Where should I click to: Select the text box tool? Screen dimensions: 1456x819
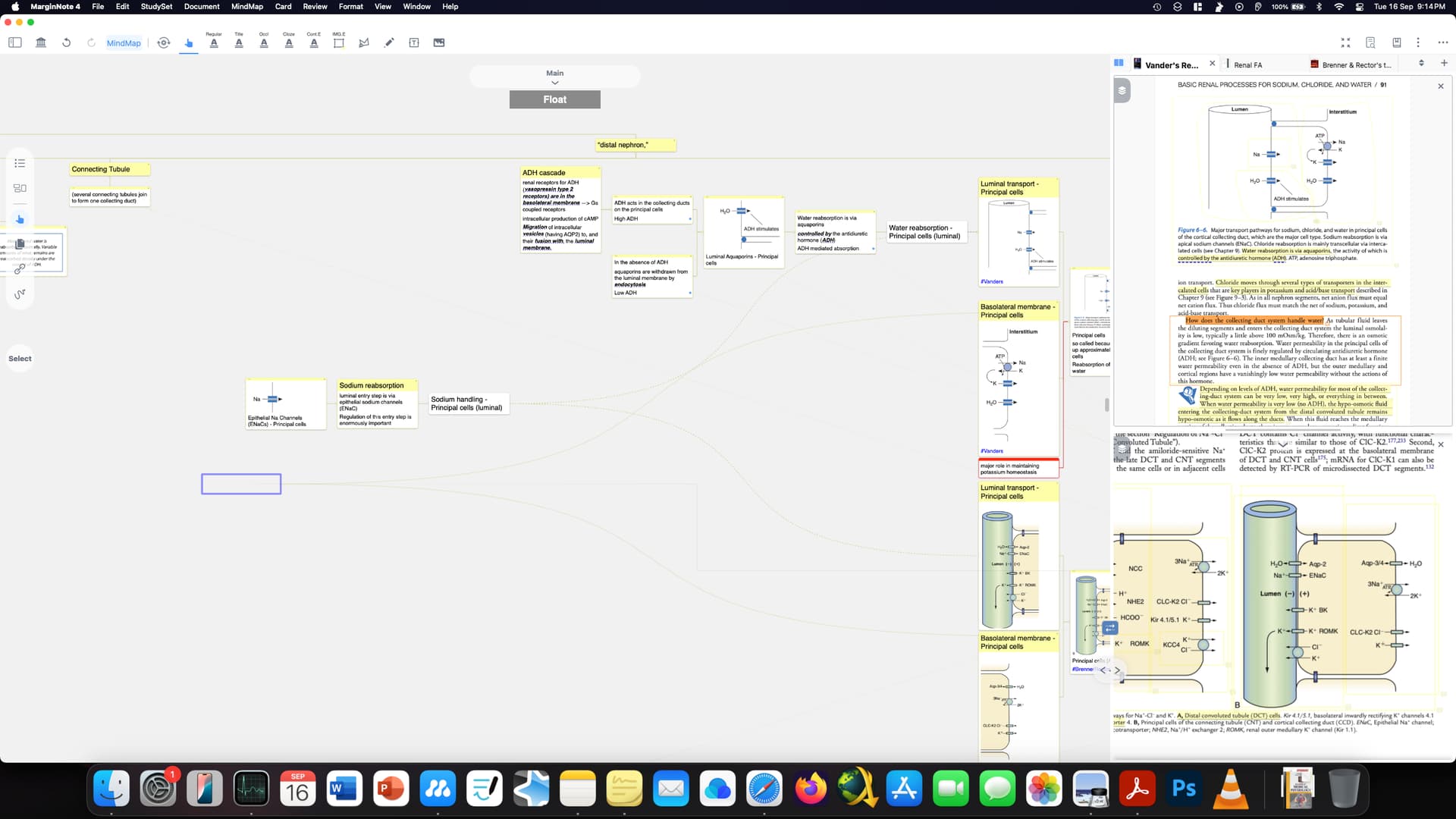click(x=414, y=42)
